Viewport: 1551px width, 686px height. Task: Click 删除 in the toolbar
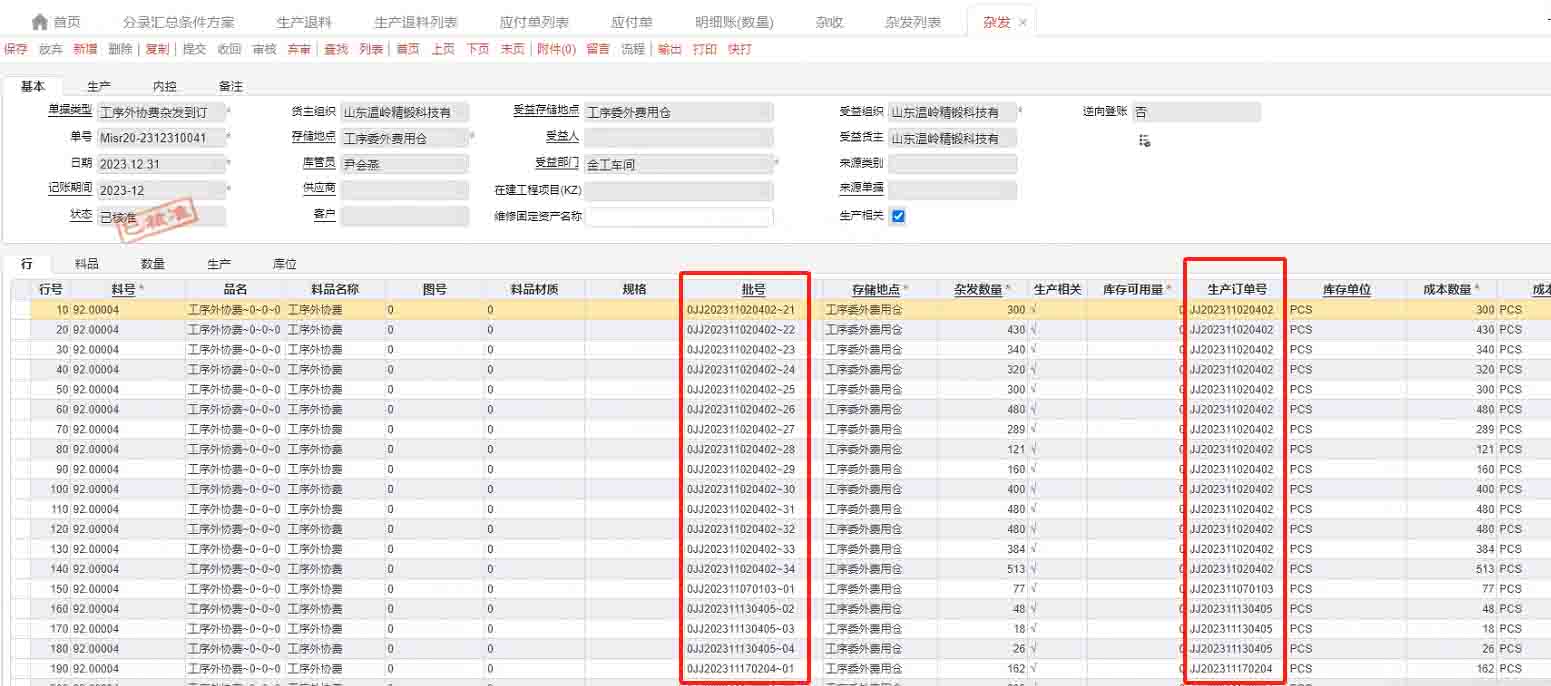(119, 49)
